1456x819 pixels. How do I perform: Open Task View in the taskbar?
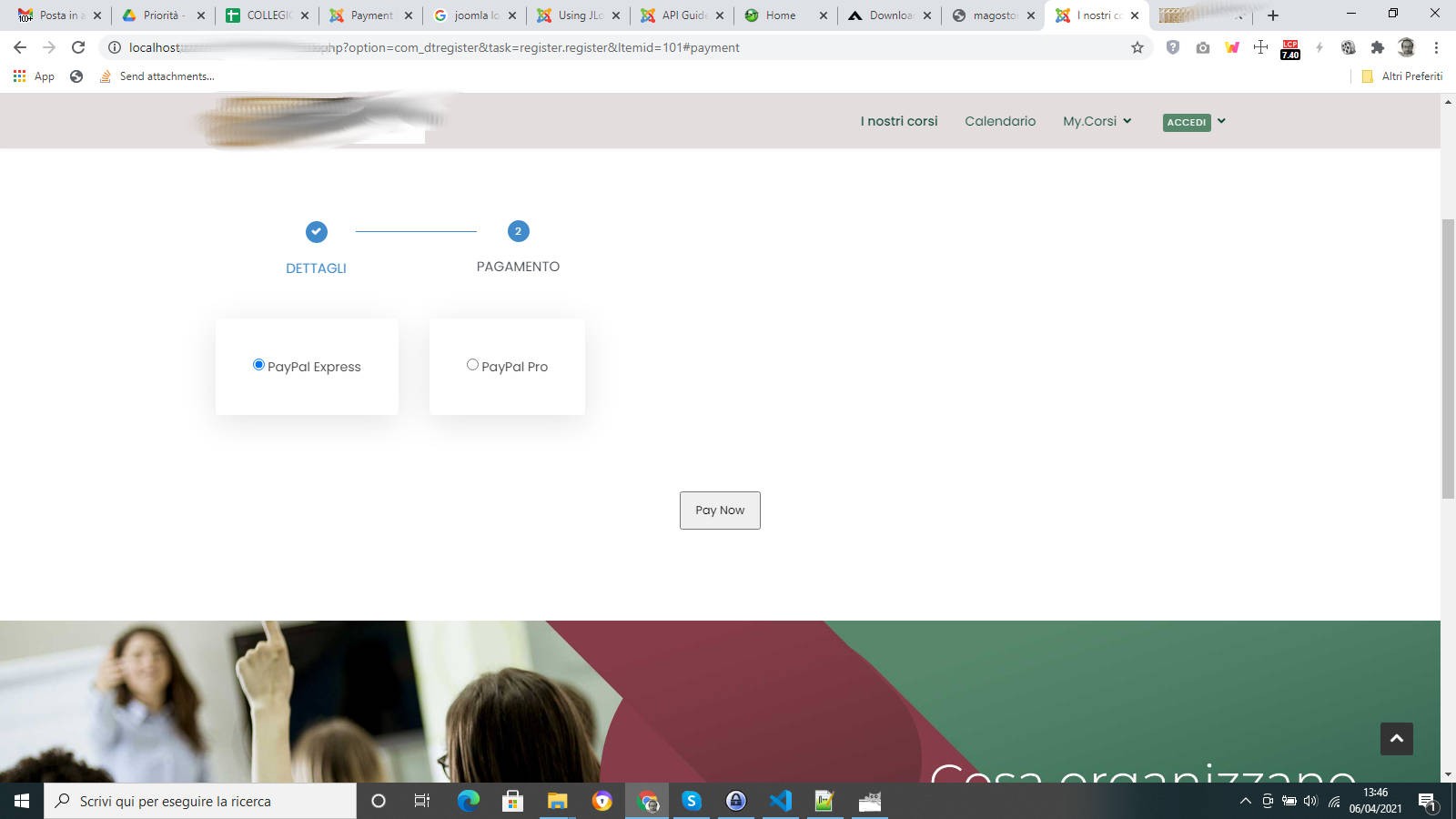(x=422, y=801)
